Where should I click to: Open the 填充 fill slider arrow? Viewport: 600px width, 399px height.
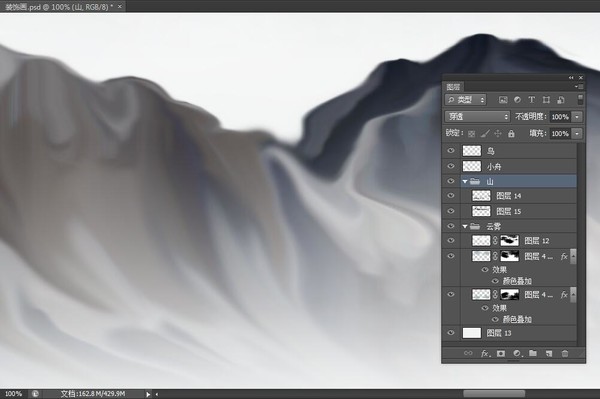pos(577,134)
